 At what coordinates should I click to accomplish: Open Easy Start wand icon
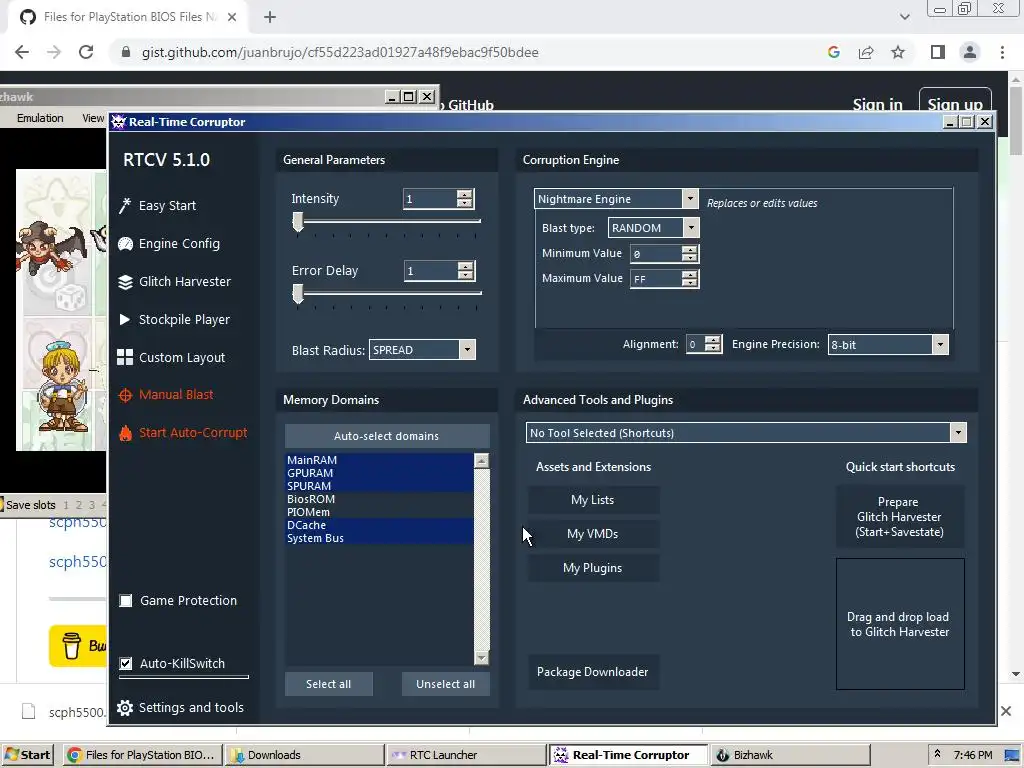pyautogui.click(x=125, y=206)
